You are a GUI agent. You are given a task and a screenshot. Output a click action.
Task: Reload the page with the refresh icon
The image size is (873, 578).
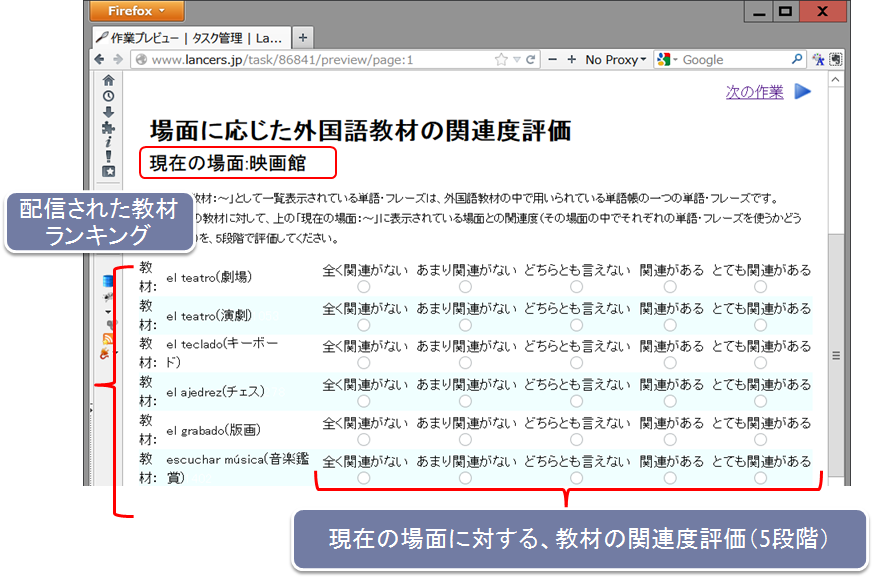(x=531, y=60)
